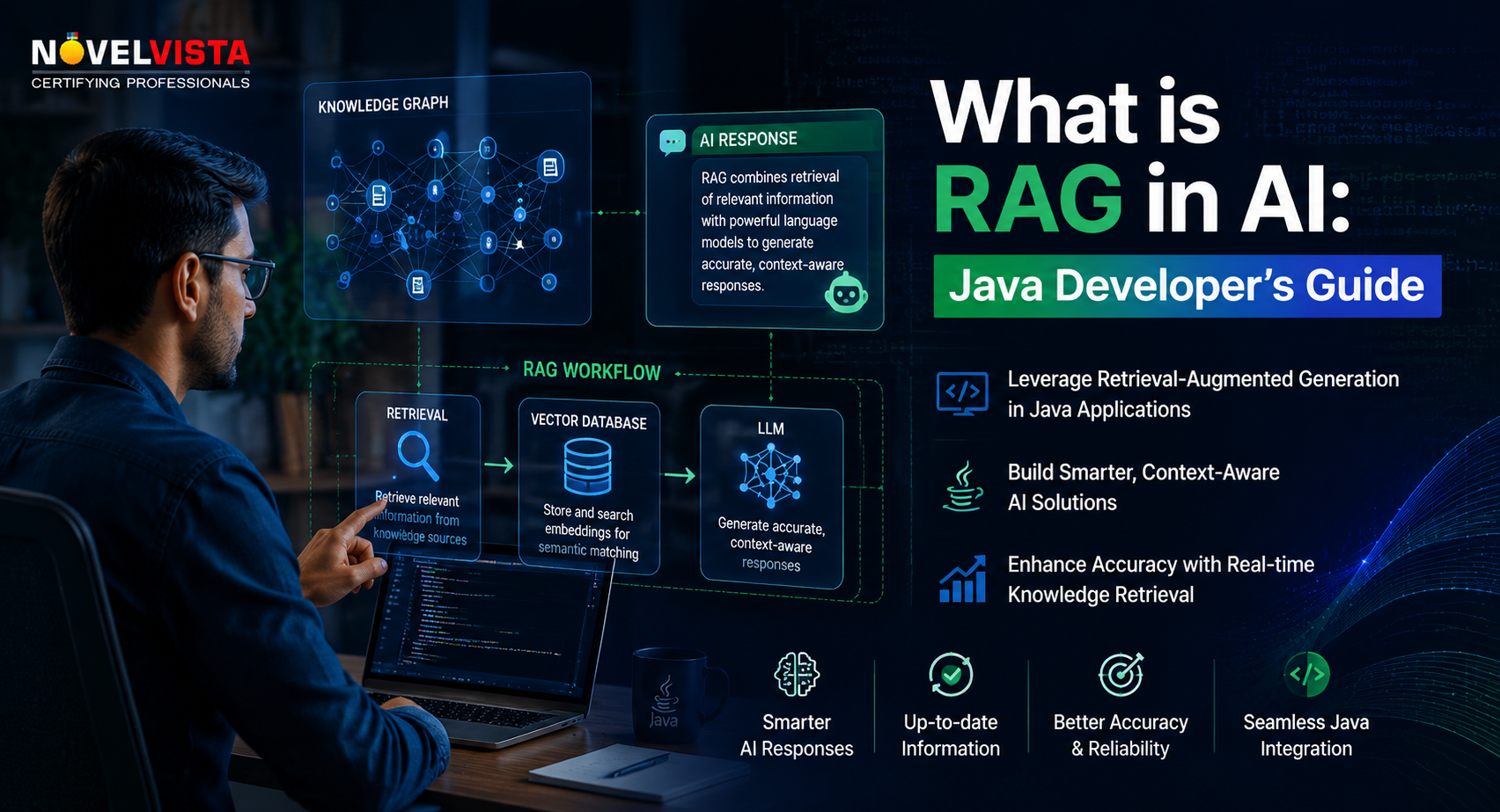Click the green robot face icon
Image resolution: width=1500 pixels, height=812 pixels.
pos(846,293)
